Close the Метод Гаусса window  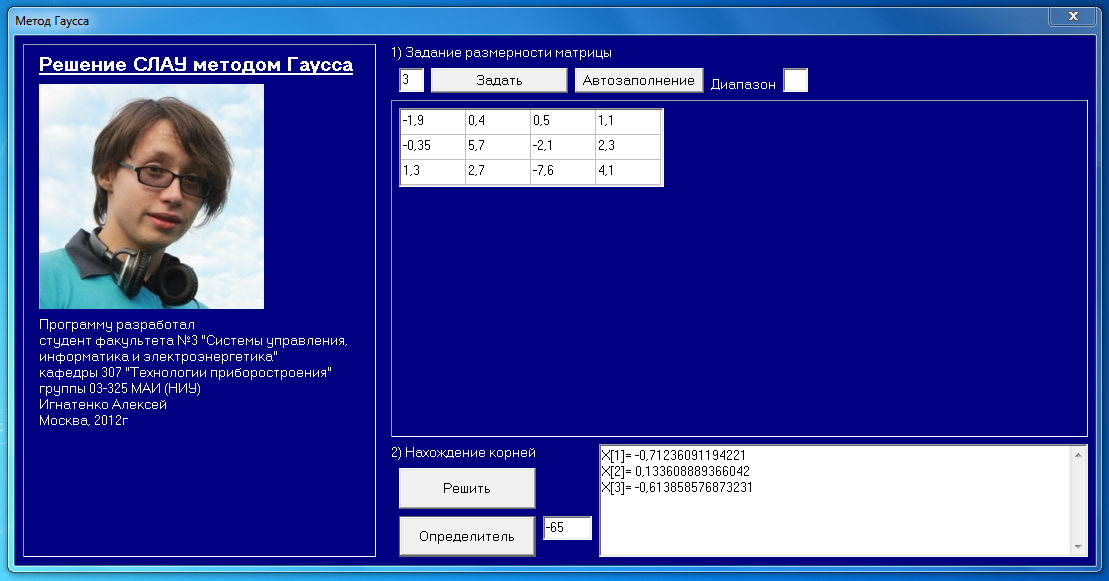click(x=1072, y=16)
